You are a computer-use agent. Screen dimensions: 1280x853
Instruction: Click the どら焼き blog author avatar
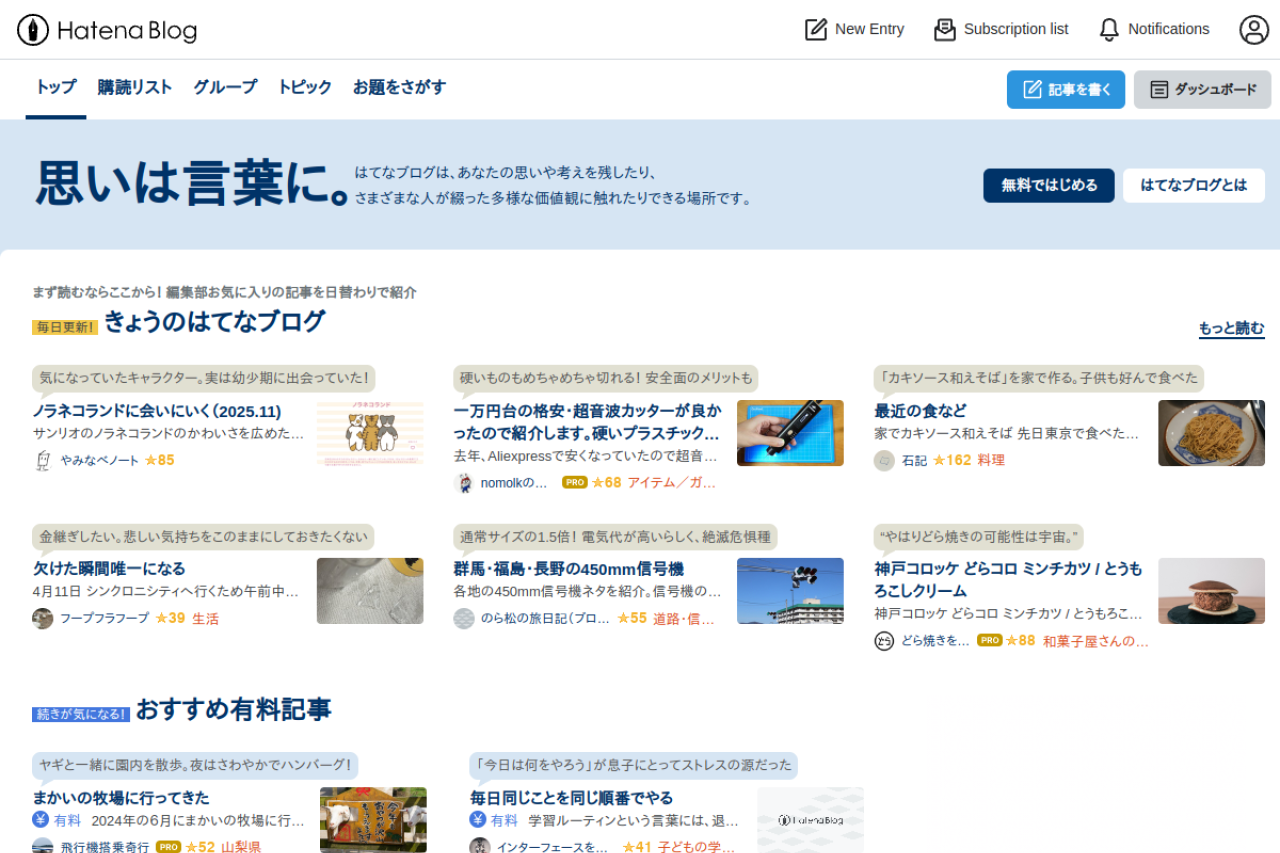883,641
